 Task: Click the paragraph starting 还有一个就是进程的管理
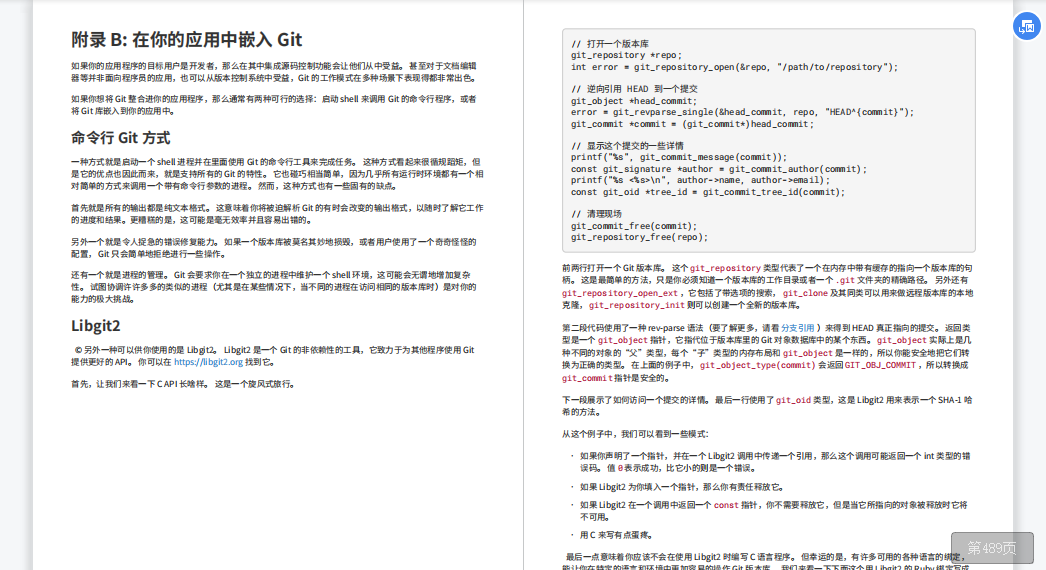(274, 286)
